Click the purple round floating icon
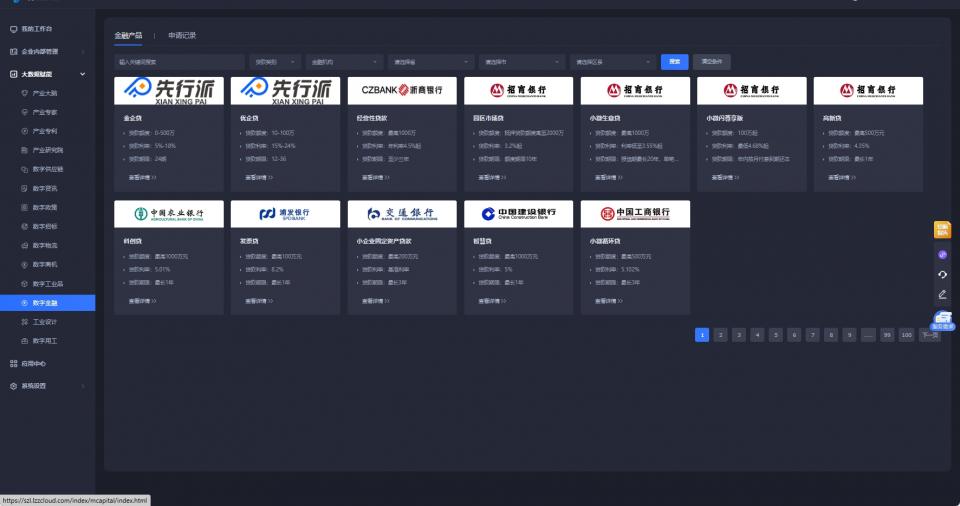Viewport: 960px width, 506px height. click(x=942, y=254)
